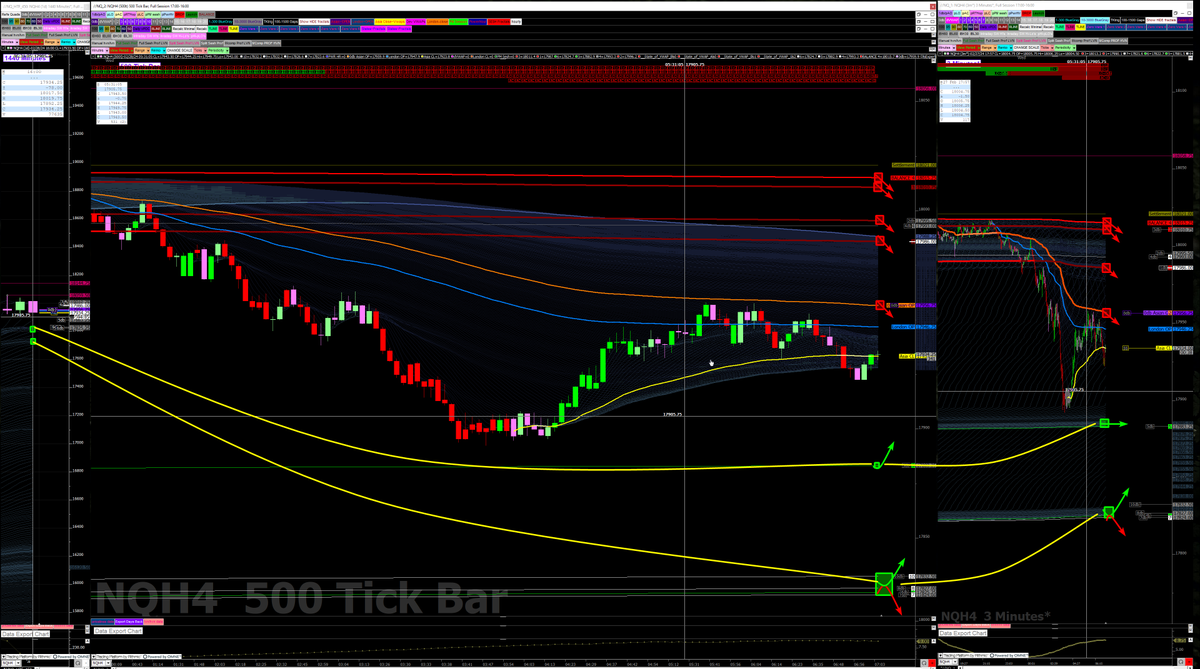Click Manual button in 500 Tick window profile row

pyautogui.click(x=103, y=43)
